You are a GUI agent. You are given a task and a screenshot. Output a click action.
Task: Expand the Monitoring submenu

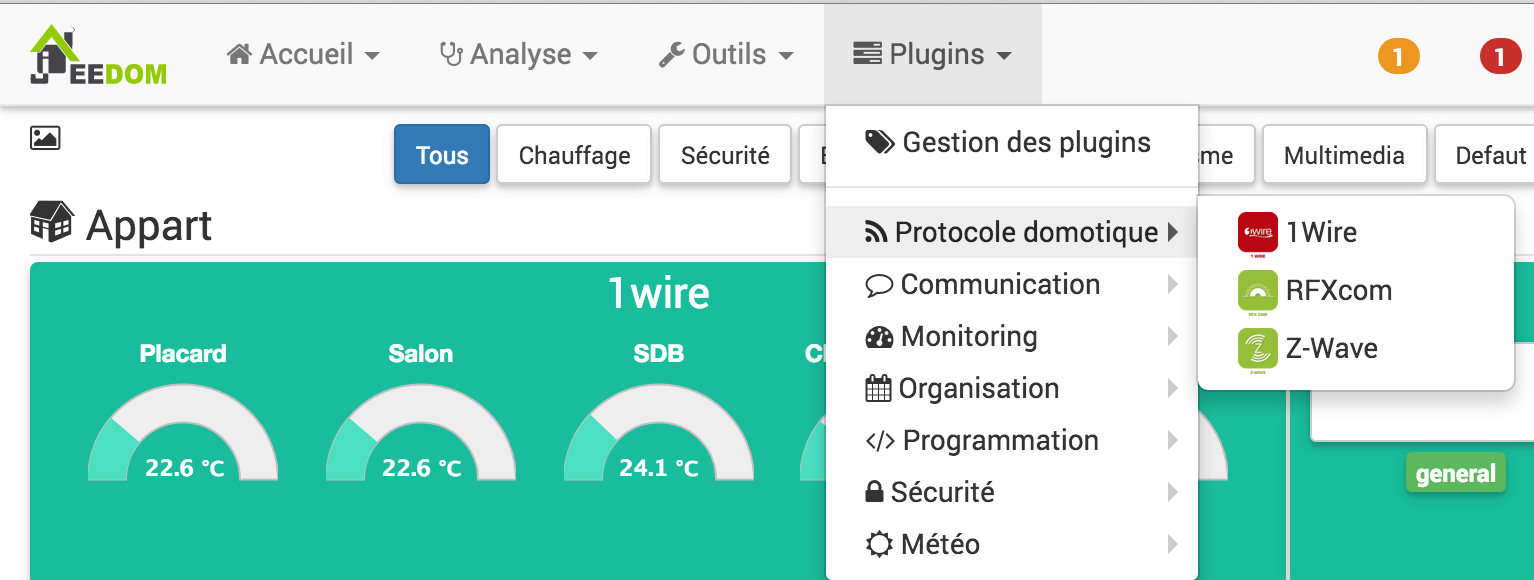click(1012, 336)
